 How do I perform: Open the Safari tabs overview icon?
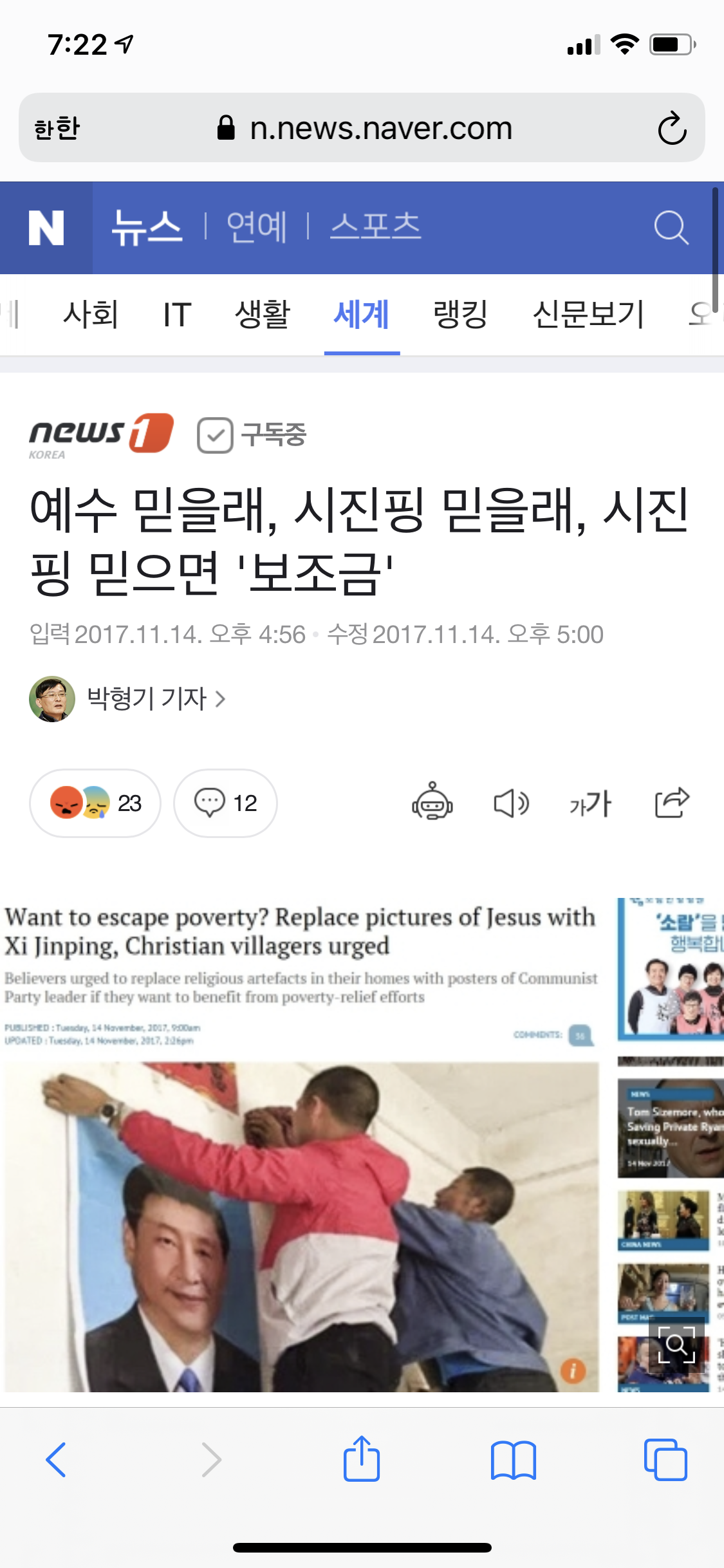665,1459
